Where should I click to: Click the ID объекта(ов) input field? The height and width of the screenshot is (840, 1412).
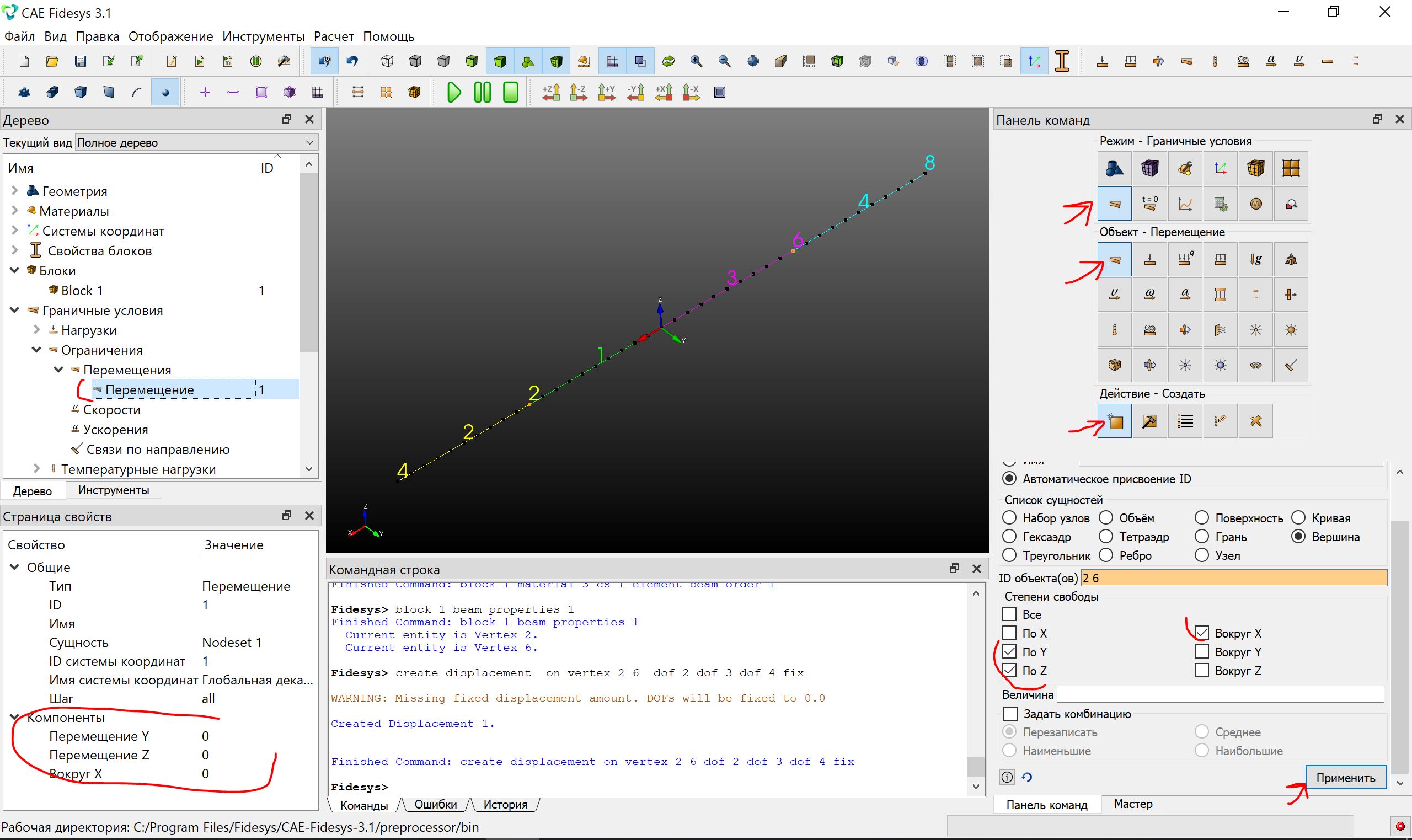[1234, 578]
